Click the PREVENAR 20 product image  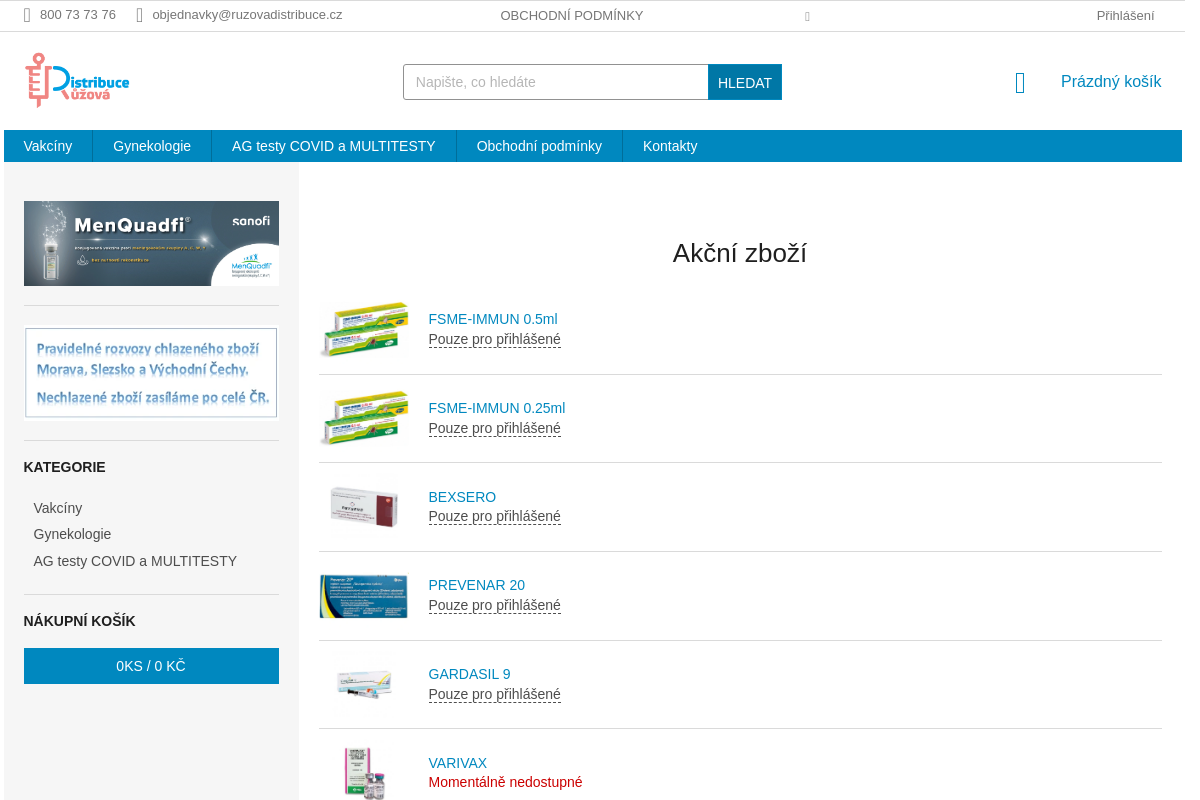(x=364, y=596)
